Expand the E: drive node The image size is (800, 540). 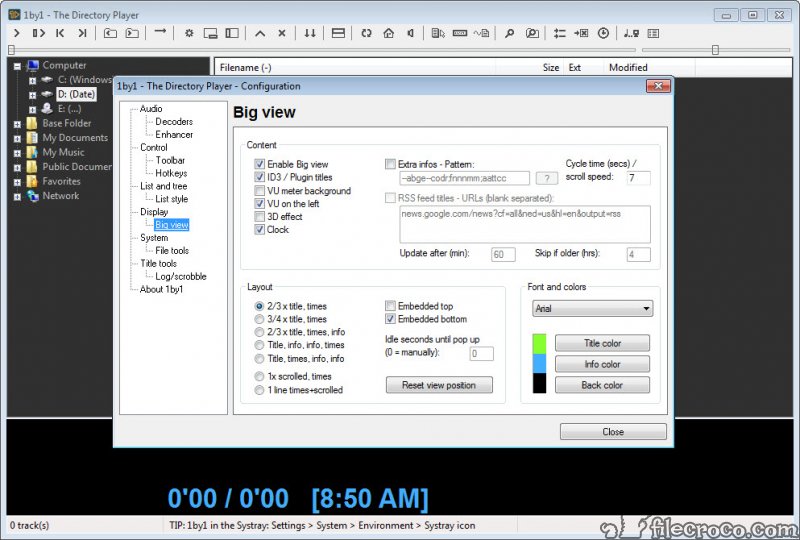click(32, 109)
